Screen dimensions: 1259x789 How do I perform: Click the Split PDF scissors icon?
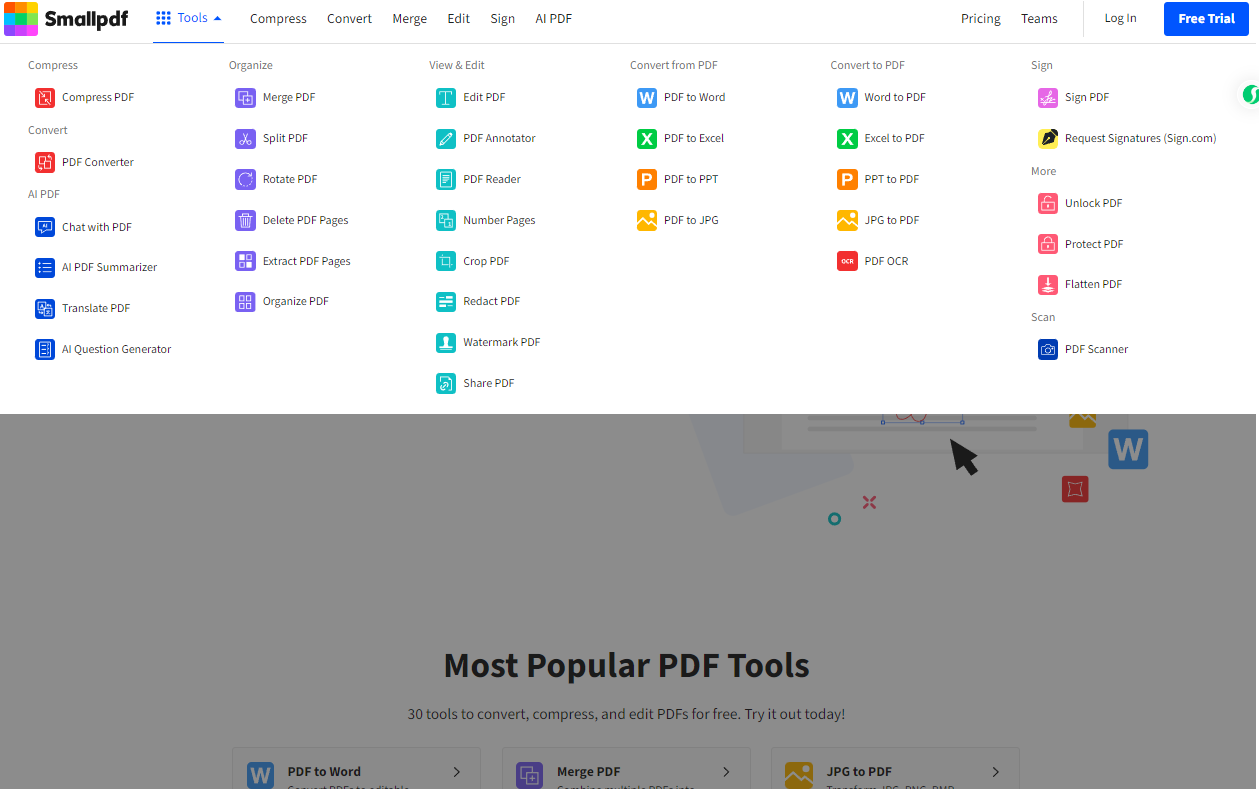coord(245,138)
